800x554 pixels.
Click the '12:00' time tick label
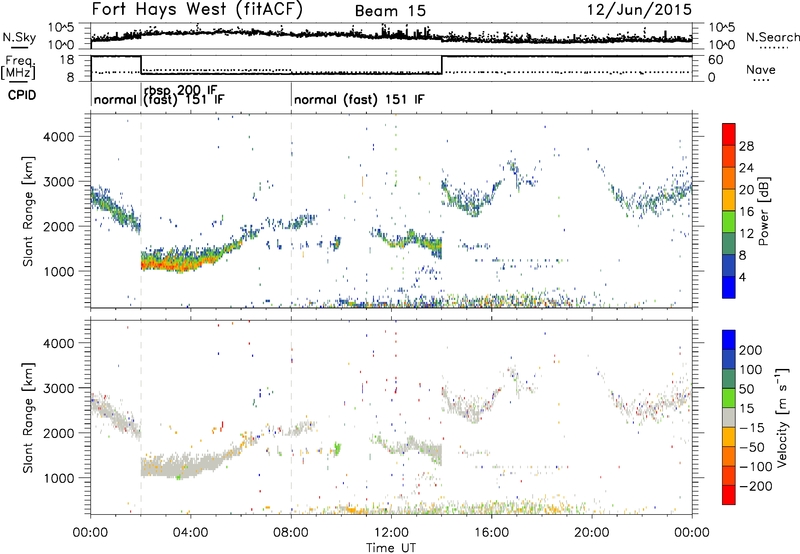coord(391,533)
